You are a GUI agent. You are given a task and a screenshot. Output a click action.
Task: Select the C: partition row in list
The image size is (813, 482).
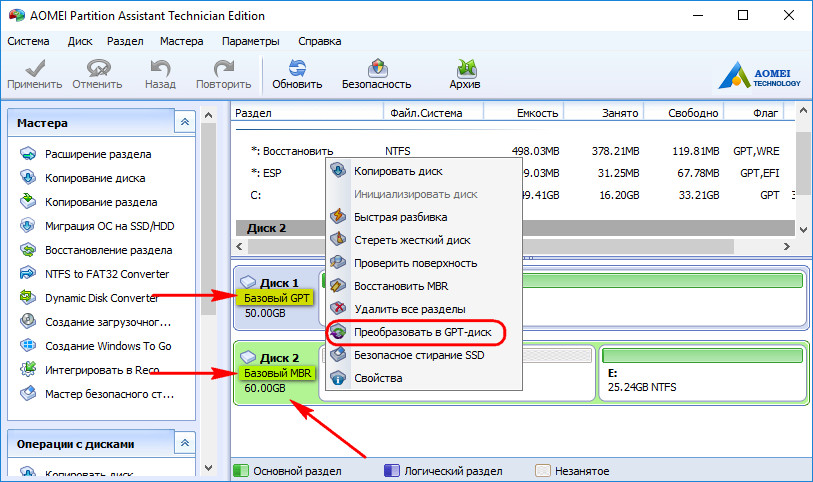pos(256,195)
